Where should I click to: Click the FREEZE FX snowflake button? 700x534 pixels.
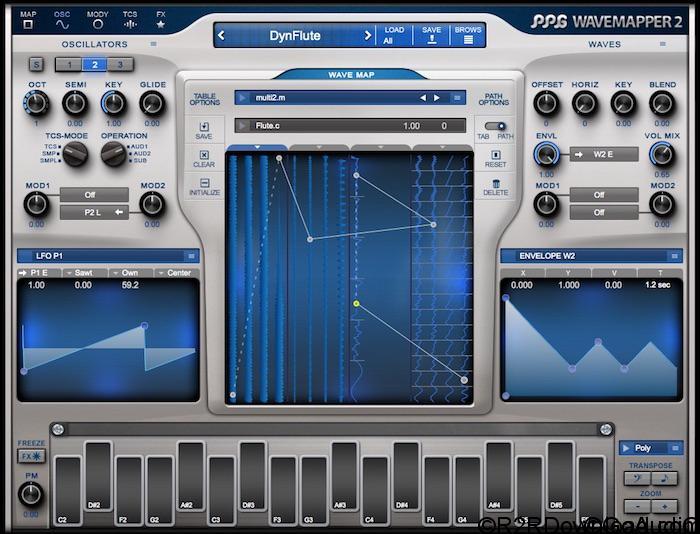(32, 456)
